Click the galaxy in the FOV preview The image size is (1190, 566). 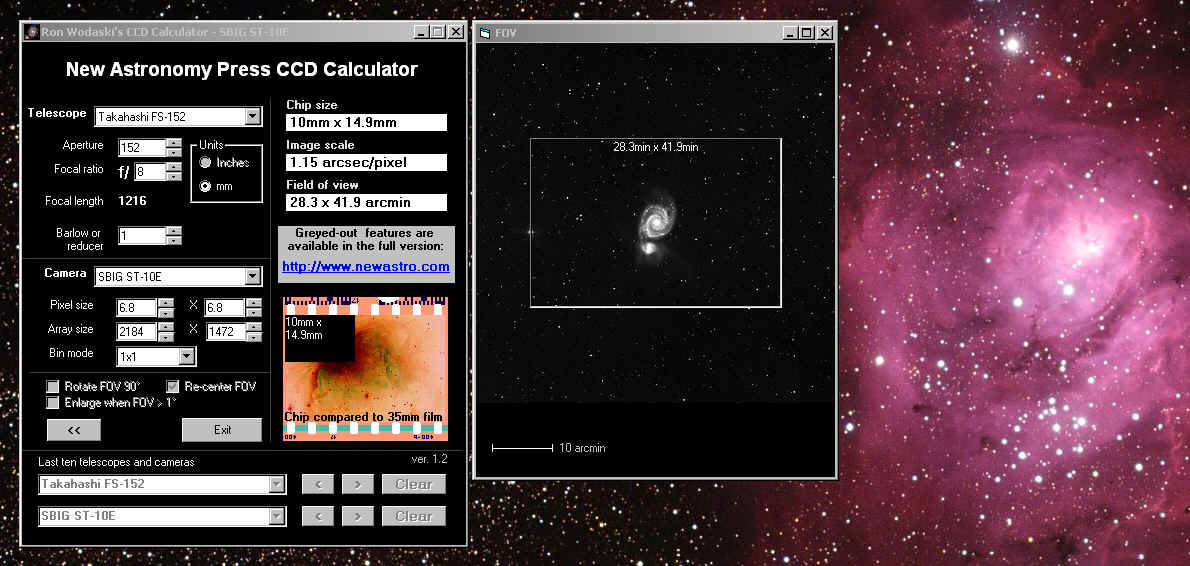click(x=654, y=223)
